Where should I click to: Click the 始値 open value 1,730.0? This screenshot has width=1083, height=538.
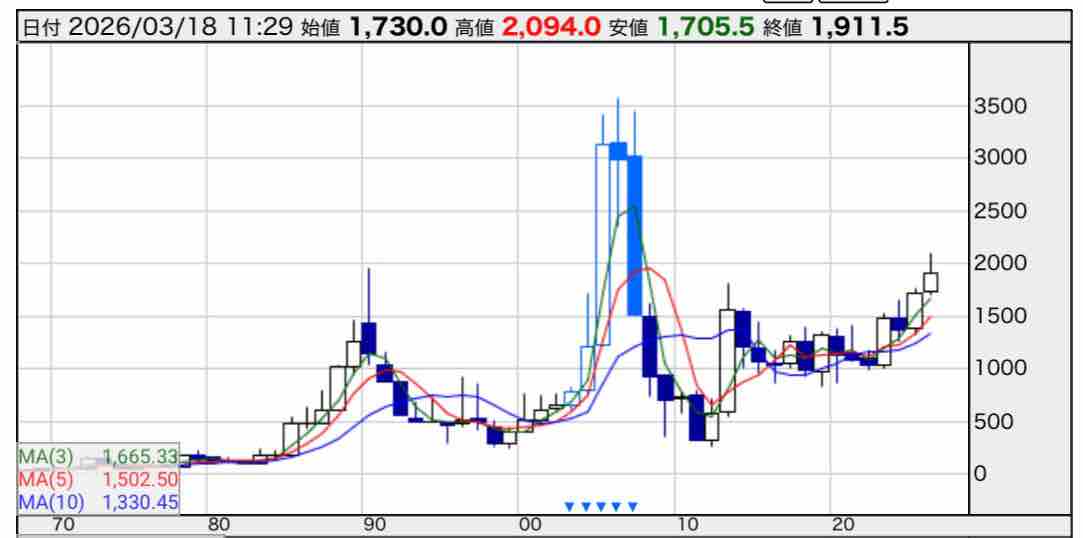[x=397, y=28]
